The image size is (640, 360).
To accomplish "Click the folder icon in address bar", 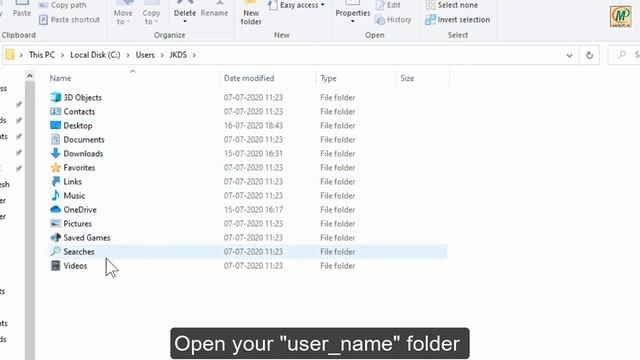I will (10, 55).
